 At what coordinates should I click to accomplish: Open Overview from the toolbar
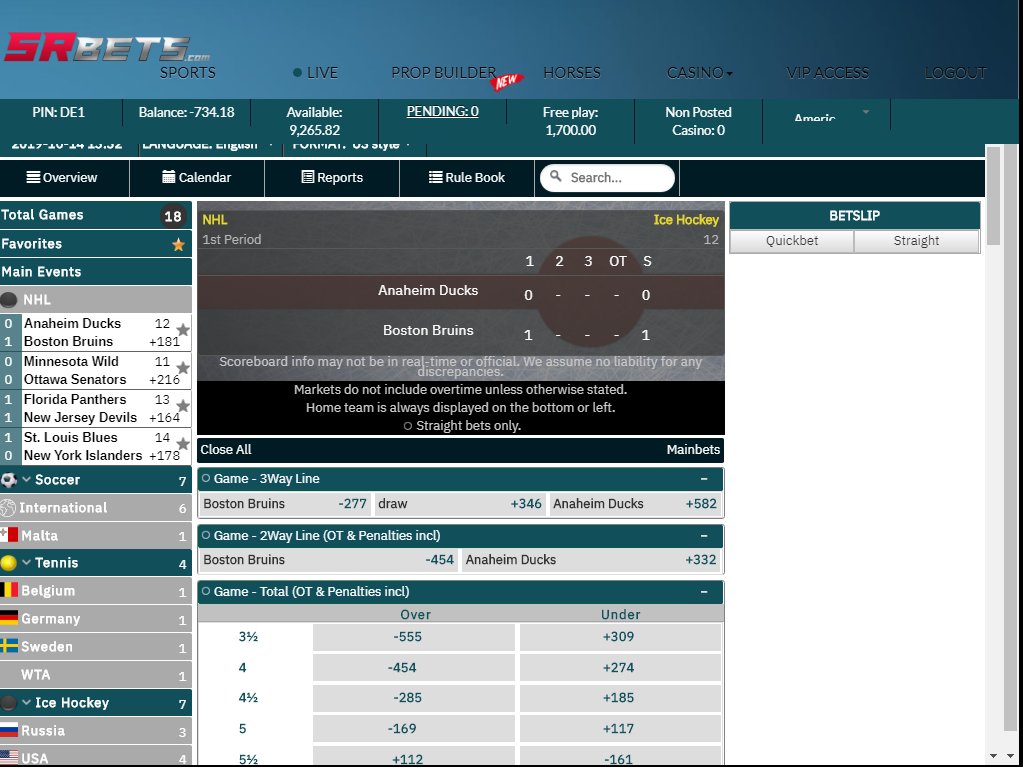tap(62, 177)
